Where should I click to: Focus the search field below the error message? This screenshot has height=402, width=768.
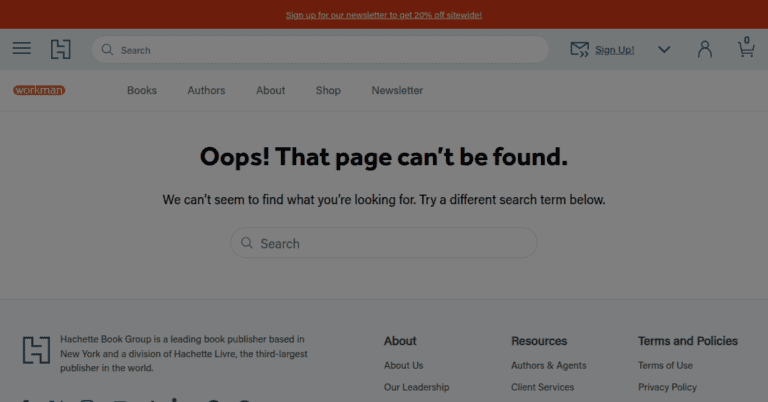384,243
